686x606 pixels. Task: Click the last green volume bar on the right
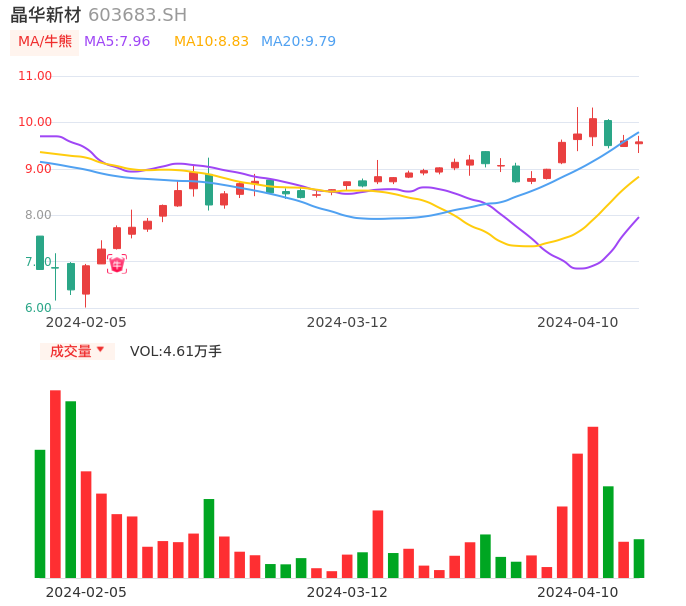click(x=639, y=558)
